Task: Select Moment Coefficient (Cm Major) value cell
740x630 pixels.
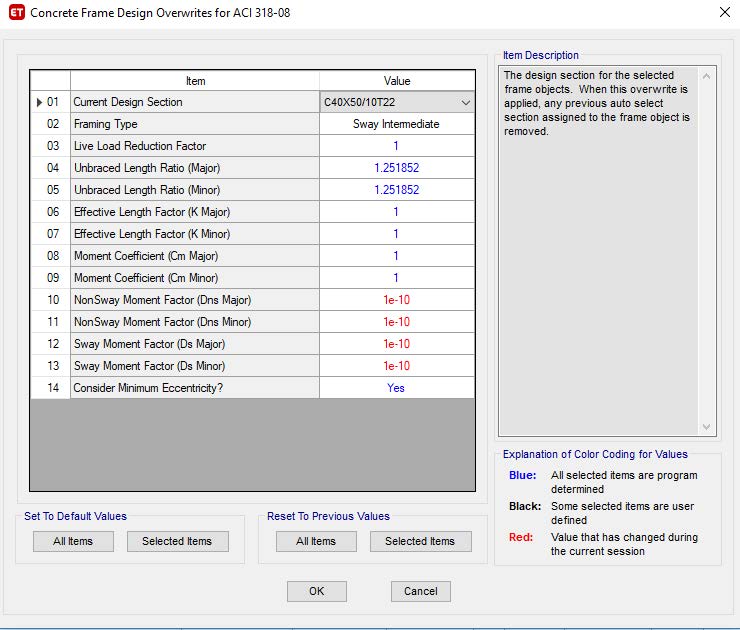Action: [396, 256]
